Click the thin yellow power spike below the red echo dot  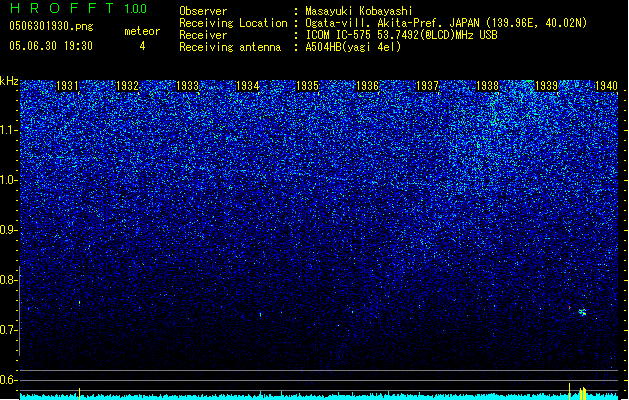pos(570,392)
